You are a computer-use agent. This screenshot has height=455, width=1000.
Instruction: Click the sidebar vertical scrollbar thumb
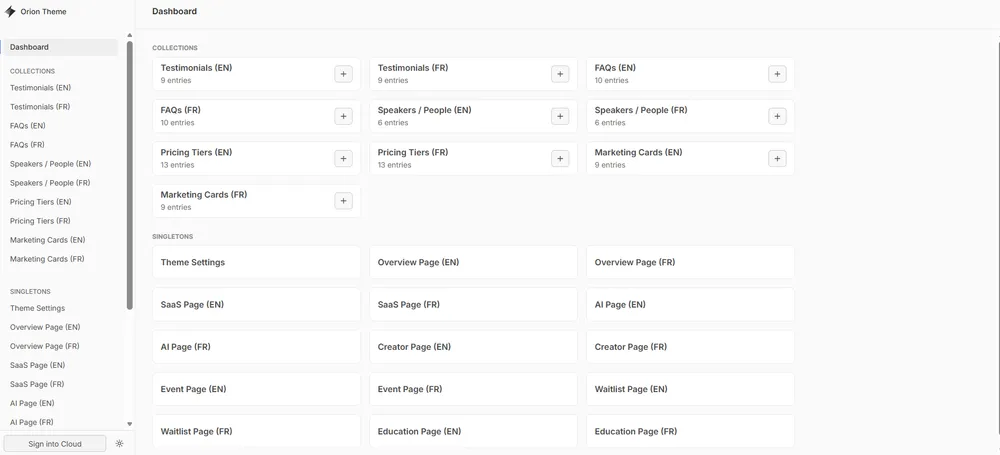click(129, 175)
